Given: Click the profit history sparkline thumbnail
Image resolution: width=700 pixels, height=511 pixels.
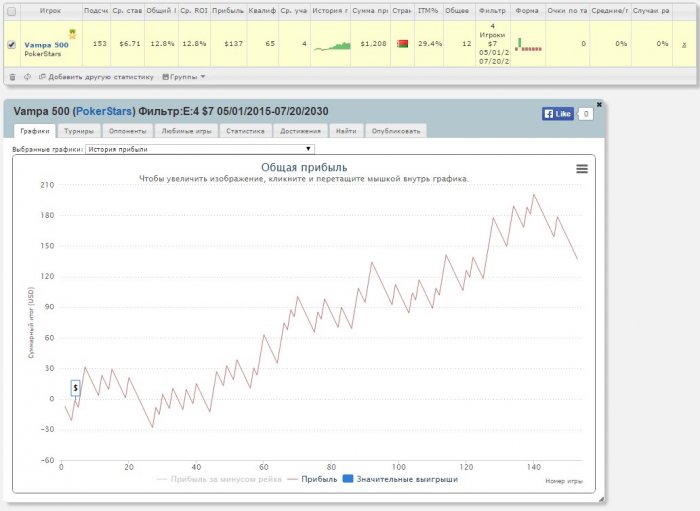Looking at the screenshot, I should coord(330,45).
